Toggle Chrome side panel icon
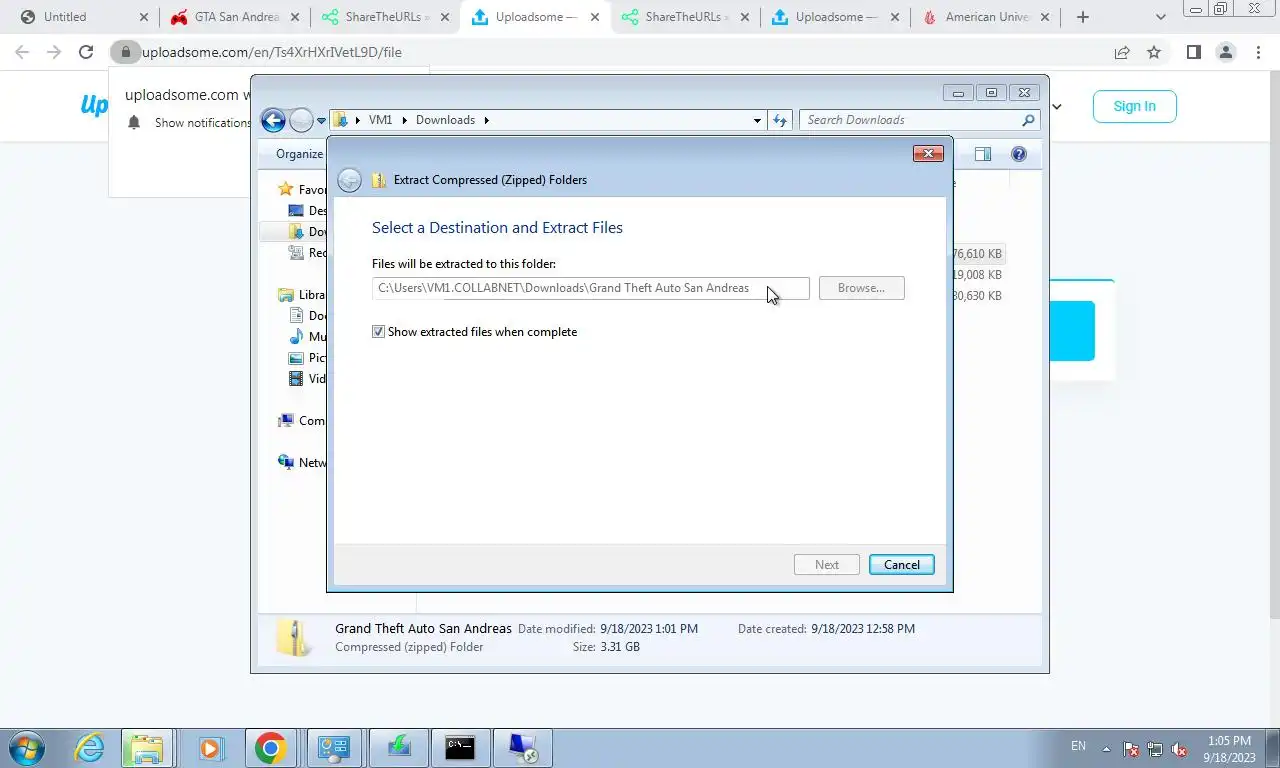Image resolution: width=1280 pixels, height=768 pixels. [x=1193, y=52]
